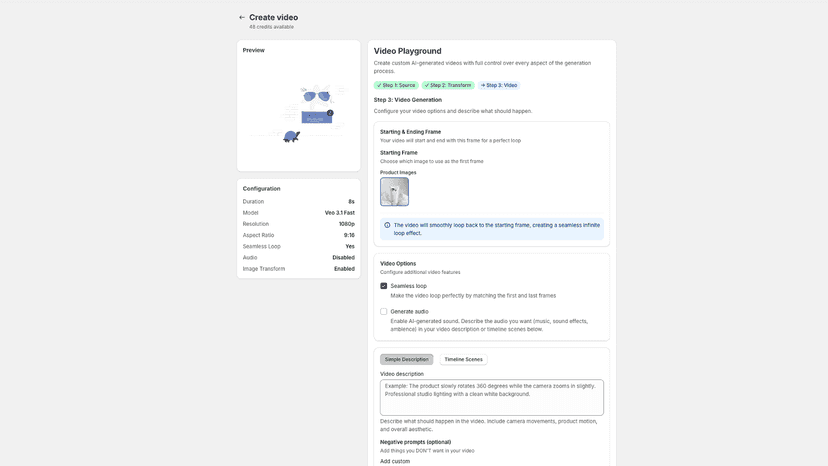Click the 'Negative prompts (optional)' label
828x466 pixels.
416,442
